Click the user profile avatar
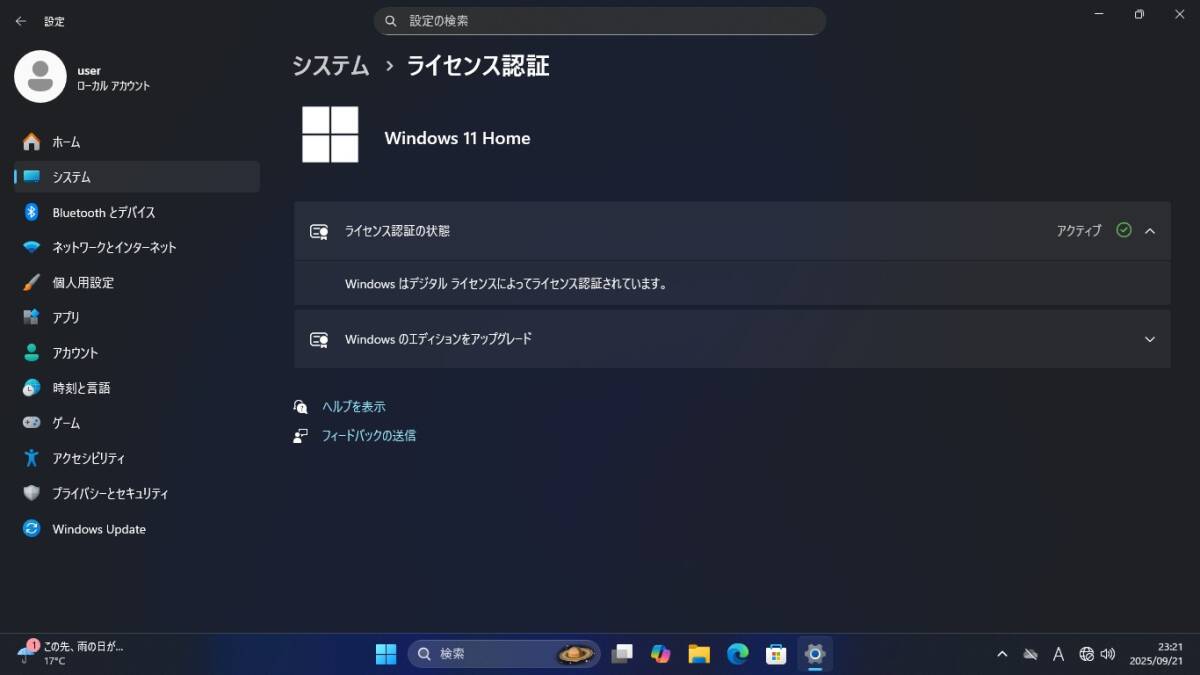The width and height of the screenshot is (1200, 675). [40, 76]
